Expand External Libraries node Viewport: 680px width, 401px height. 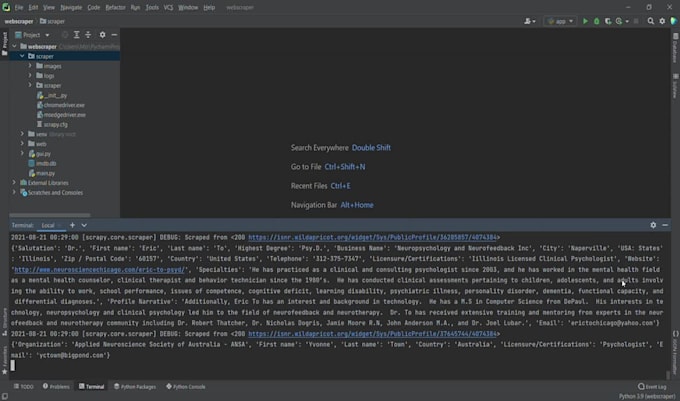pyautogui.click(x=14, y=183)
